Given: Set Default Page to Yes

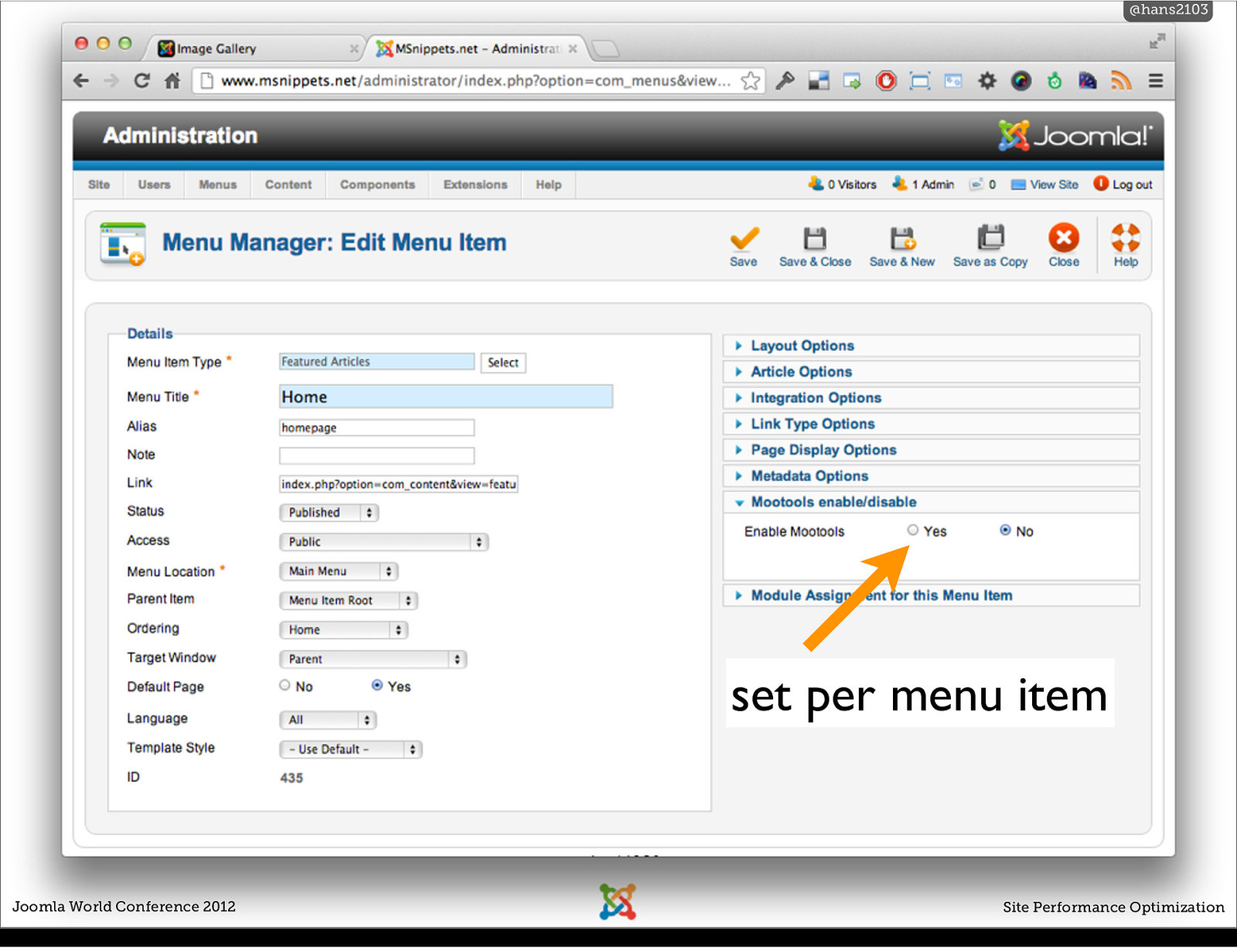Looking at the screenshot, I should (x=377, y=685).
